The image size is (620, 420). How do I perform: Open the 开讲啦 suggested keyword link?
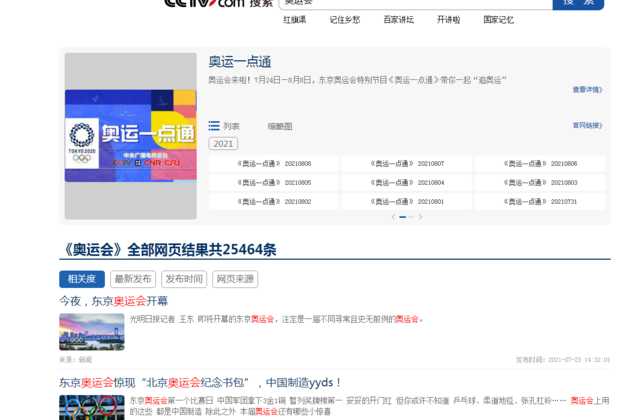(x=448, y=20)
